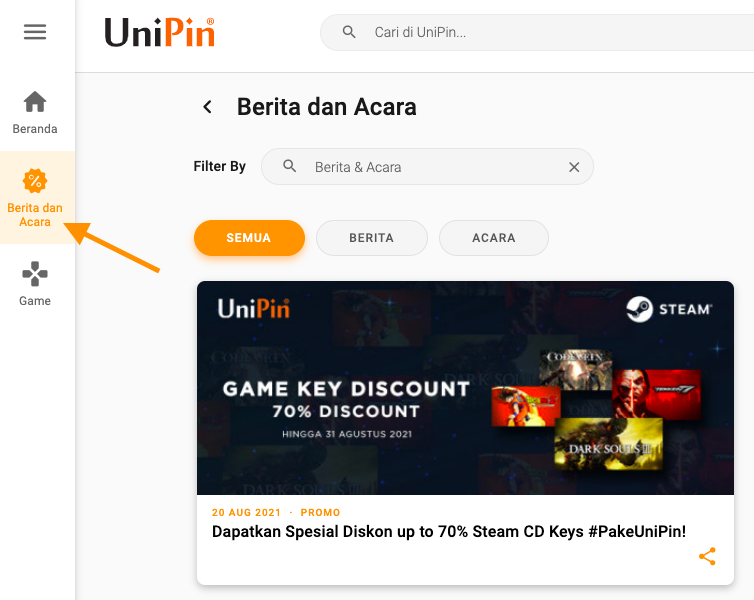The width and height of the screenshot is (754, 600).
Task: Open article Dapatkan Spesial Diskon Steam CD Keys
Action: tap(449, 532)
